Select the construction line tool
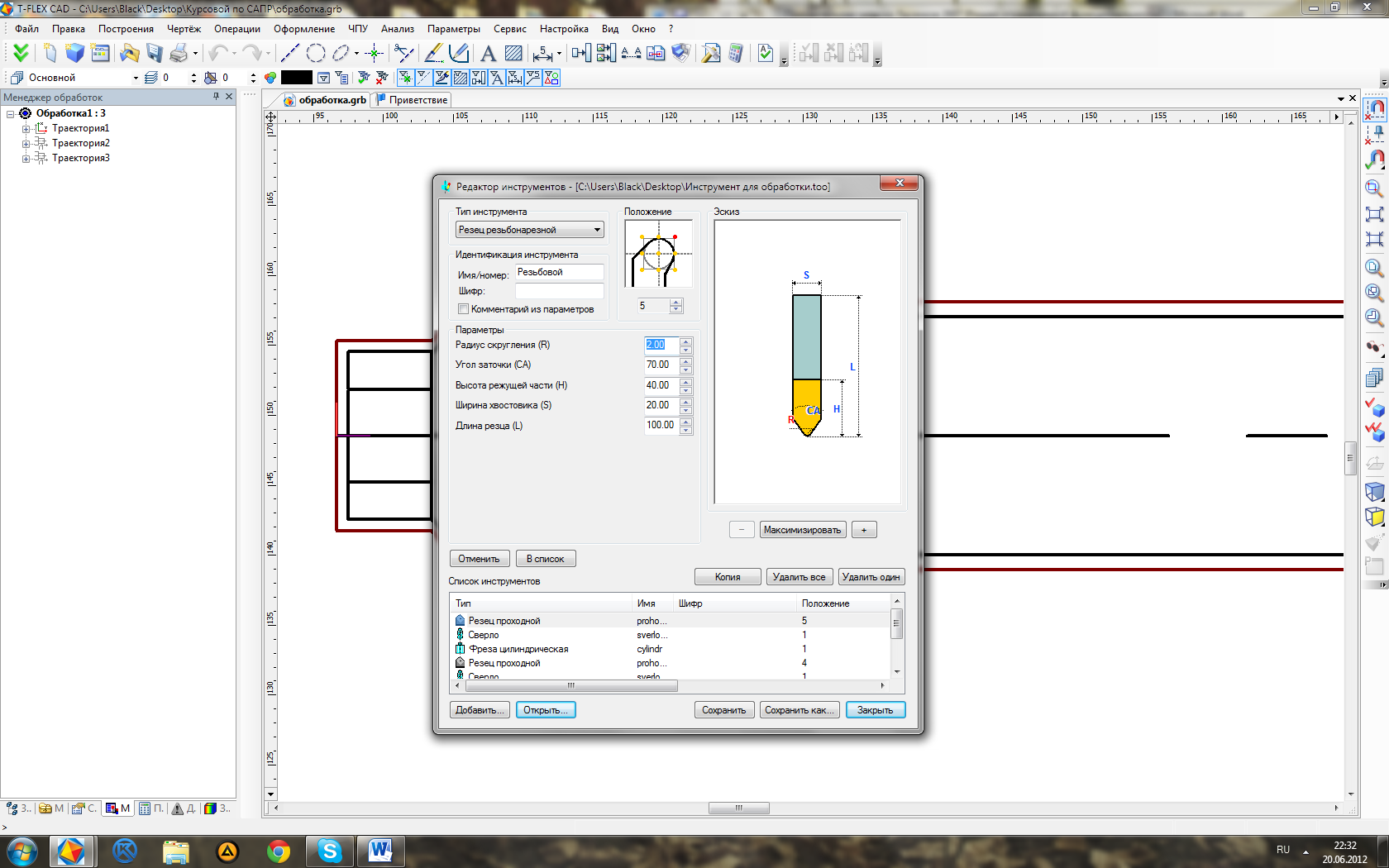The height and width of the screenshot is (868, 1389). pyautogui.click(x=289, y=53)
